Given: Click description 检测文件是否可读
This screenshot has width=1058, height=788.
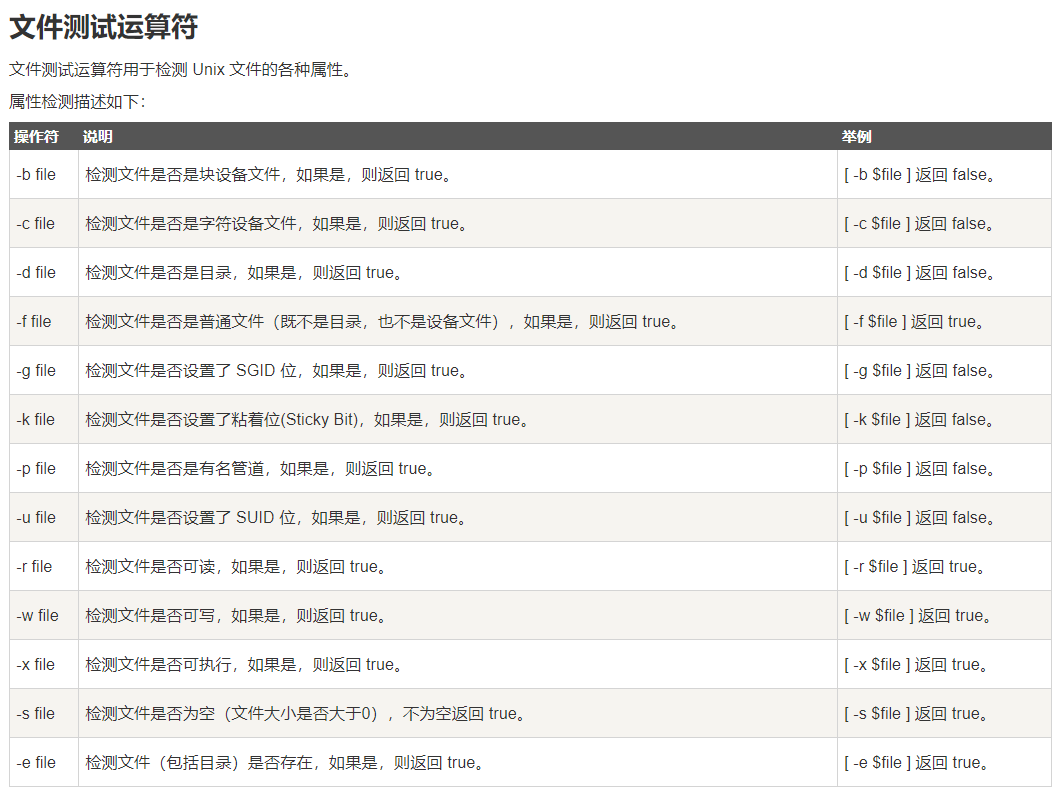Looking at the screenshot, I should click(x=236, y=567).
